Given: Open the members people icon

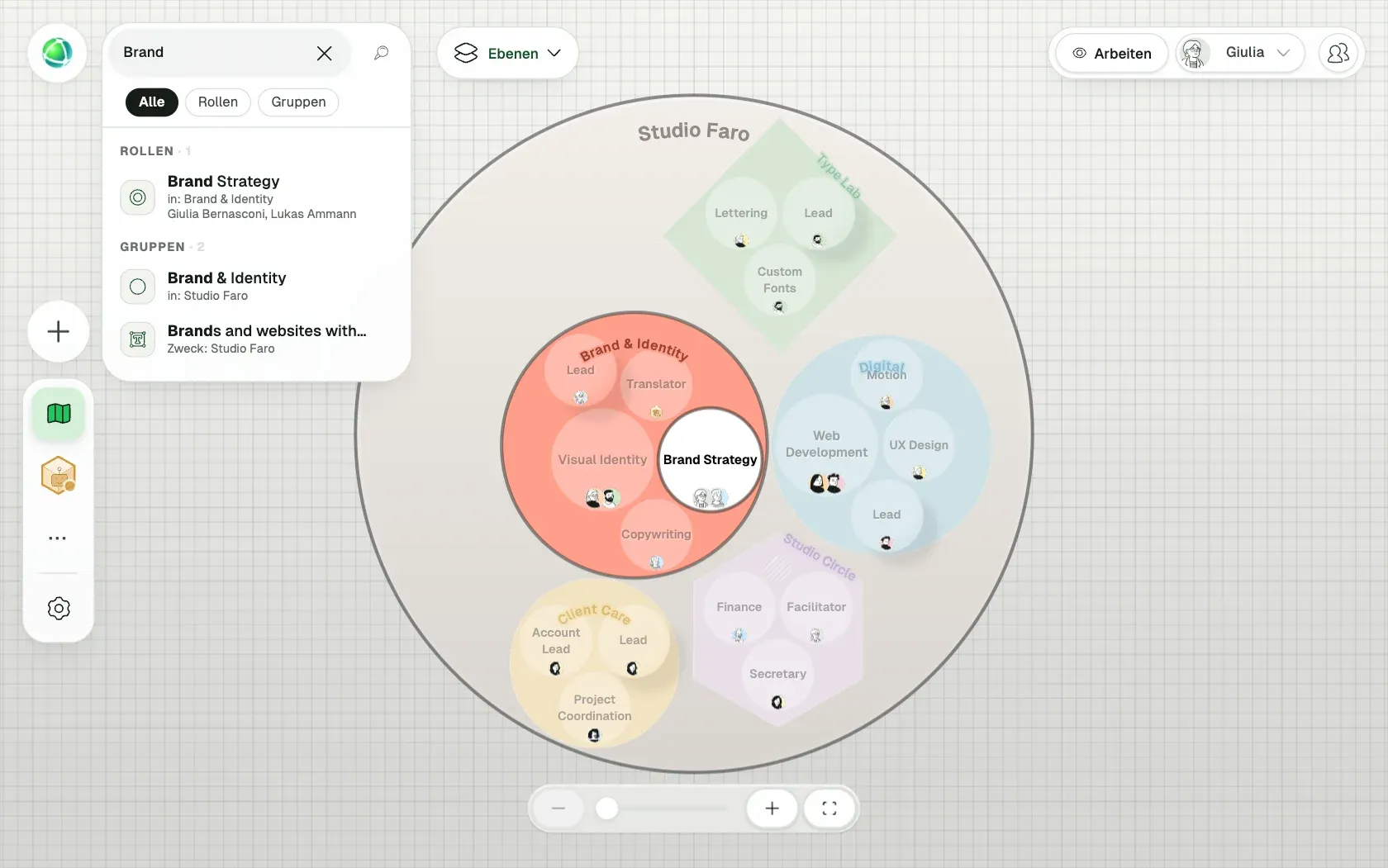Looking at the screenshot, I should tap(1338, 54).
